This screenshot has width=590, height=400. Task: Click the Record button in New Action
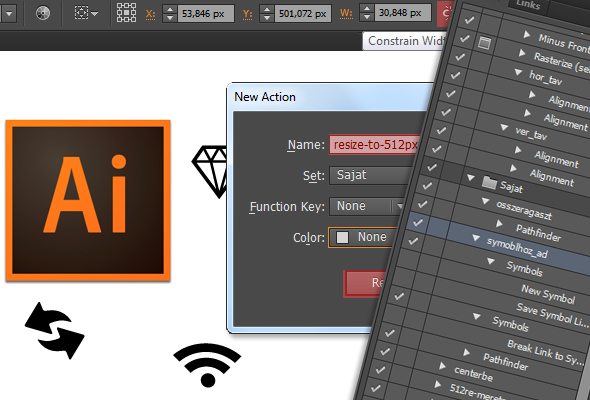[365, 283]
